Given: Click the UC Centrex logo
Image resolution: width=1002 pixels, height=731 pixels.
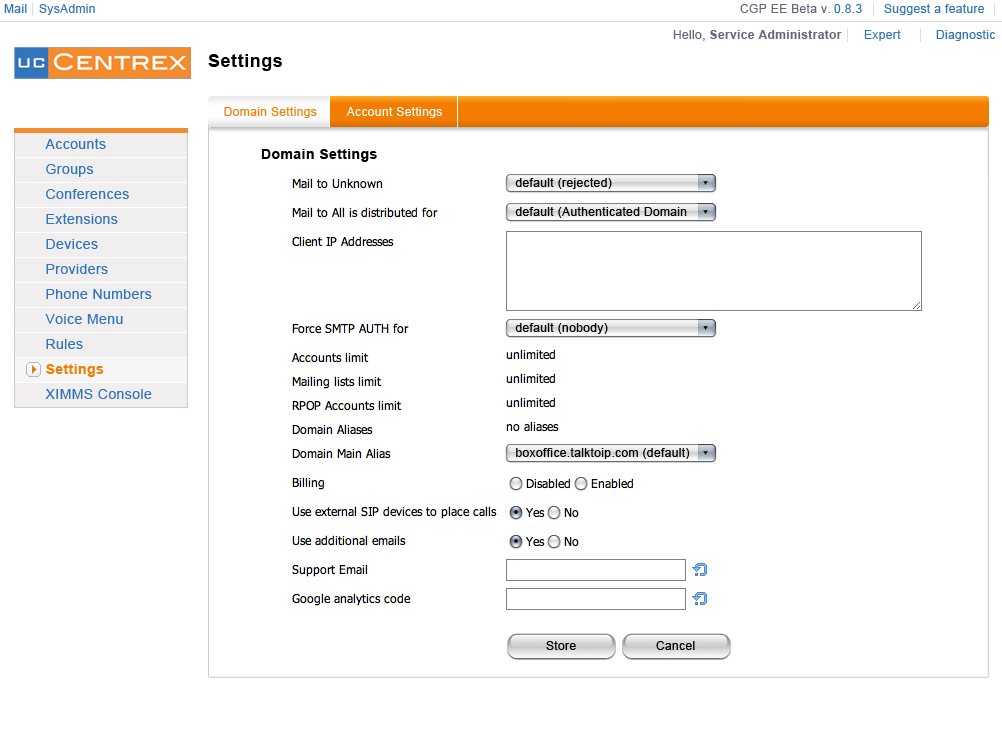Looking at the screenshot, I should 102,62.
